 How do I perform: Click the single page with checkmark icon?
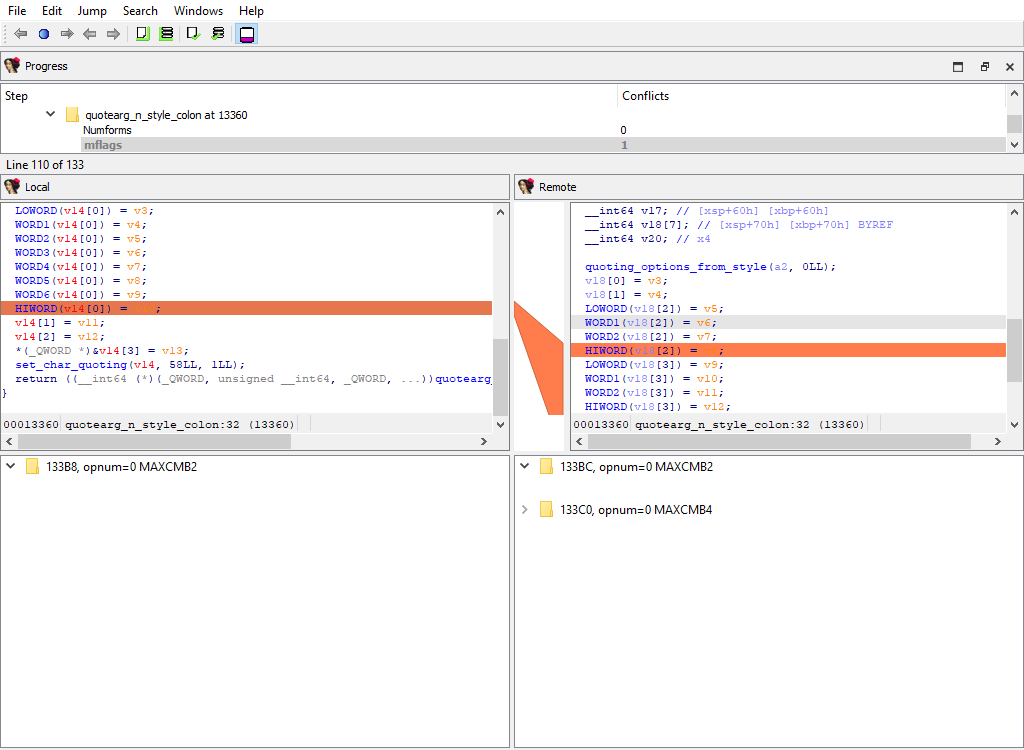point(193,34)
